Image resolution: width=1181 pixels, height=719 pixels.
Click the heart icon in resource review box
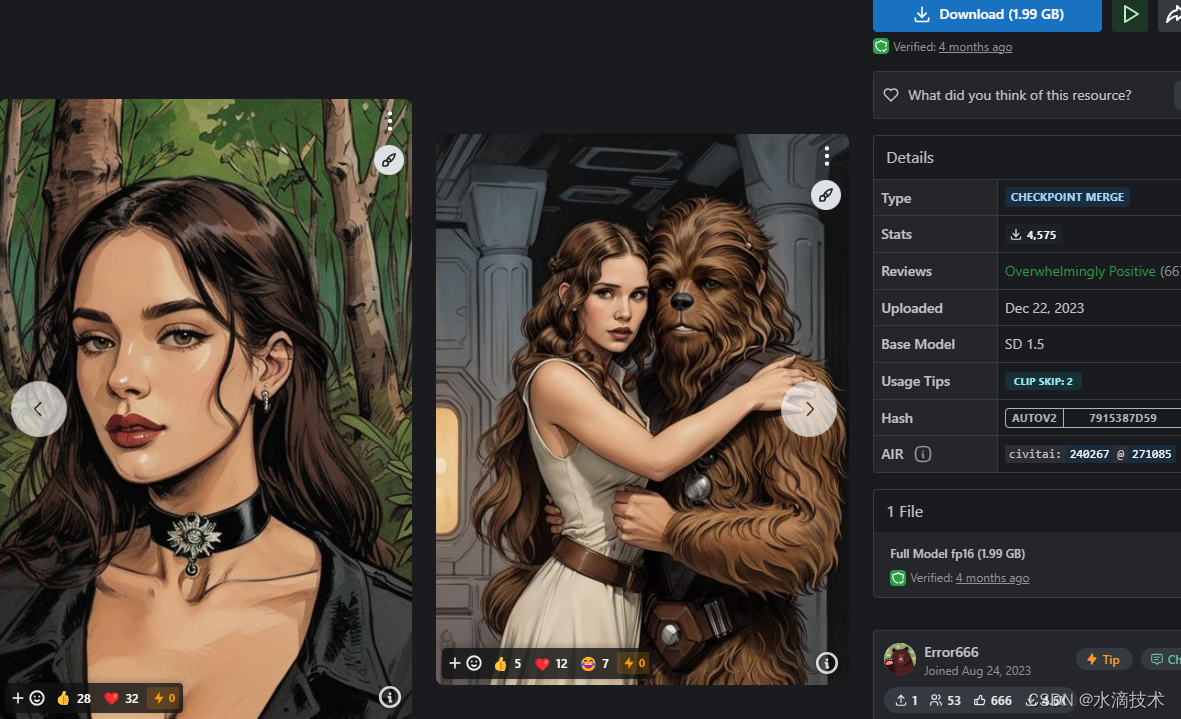[x=891, y=95]
